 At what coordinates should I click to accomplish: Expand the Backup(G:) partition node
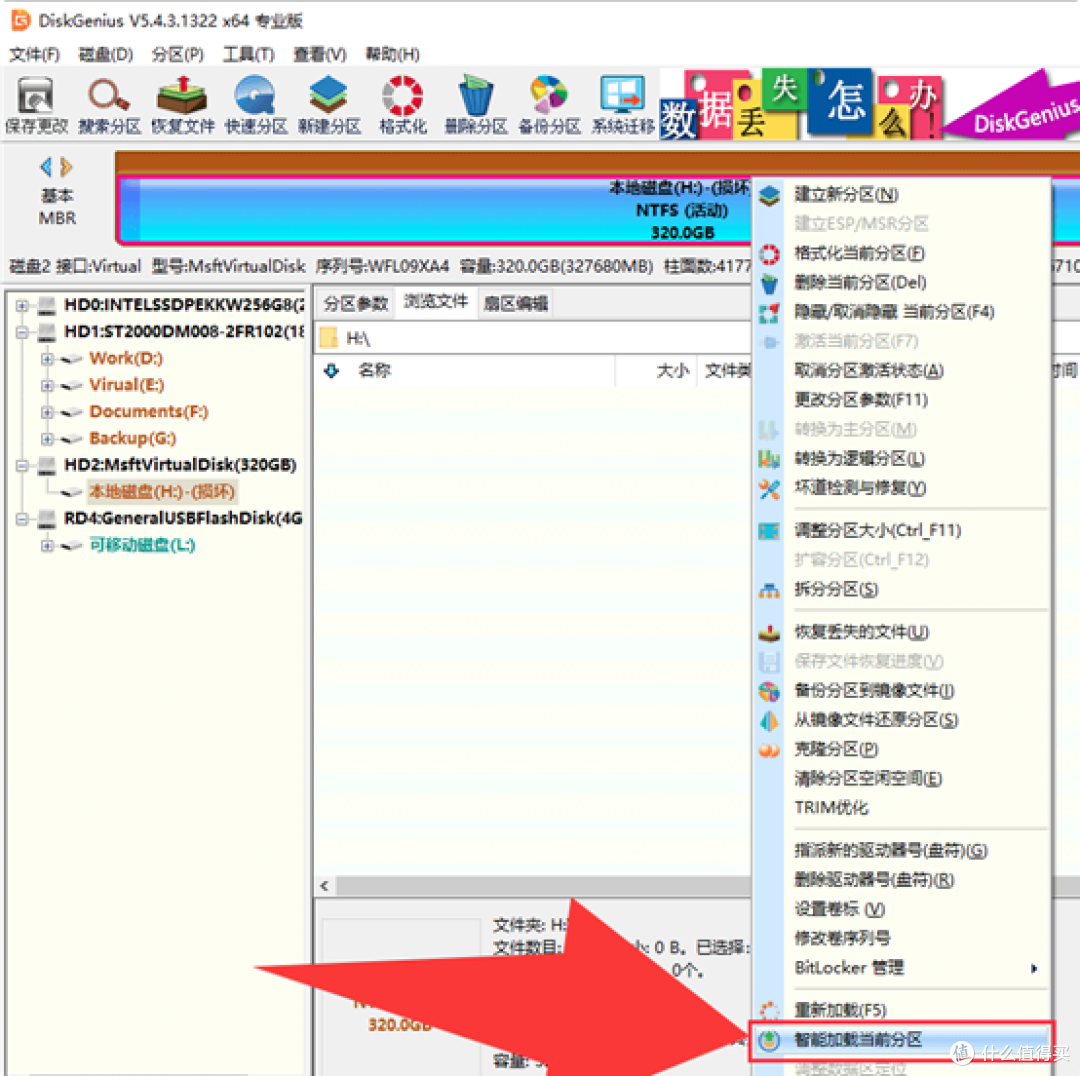click(x=47, y=439)
